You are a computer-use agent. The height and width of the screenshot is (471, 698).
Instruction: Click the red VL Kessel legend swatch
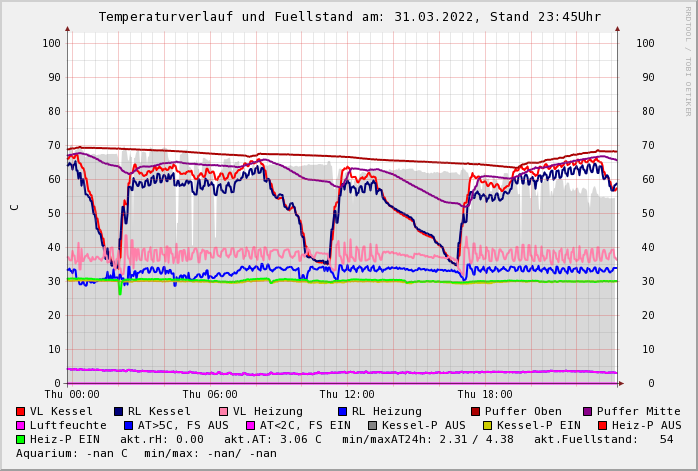click(x=21, y=411)
